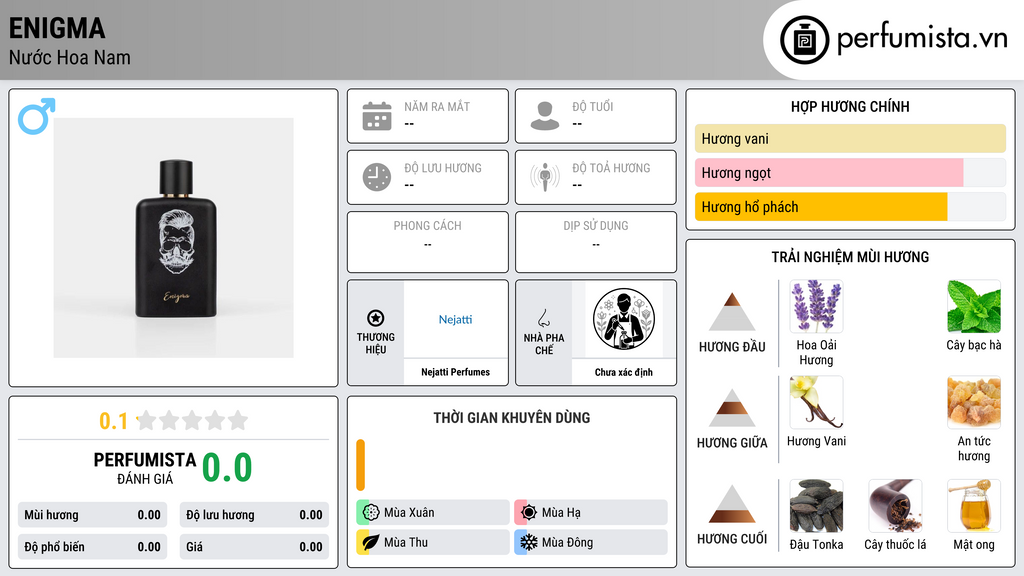Click the Độ lưu hương score box
The image size is (1024, 576).
pyautogui.click(x=254, y=515)
